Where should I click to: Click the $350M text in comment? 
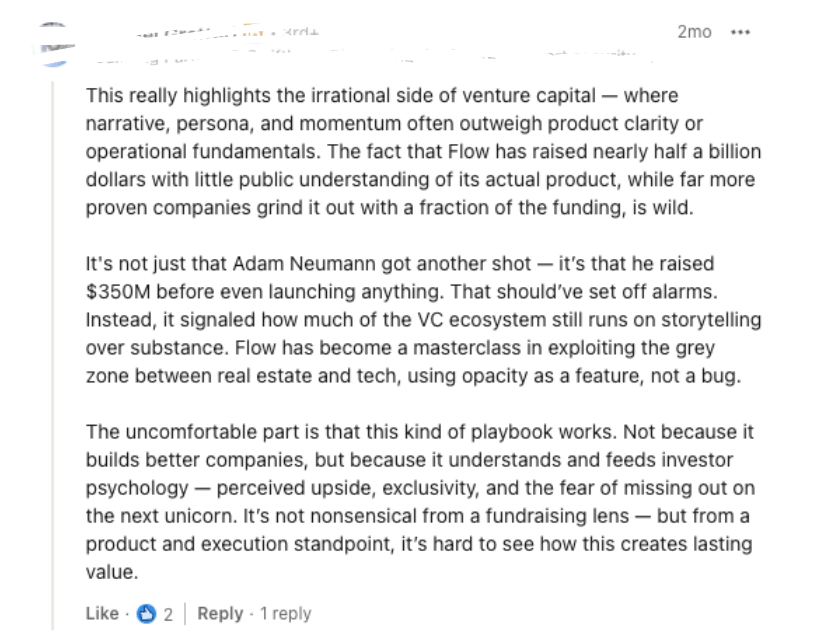click(118, 292)
